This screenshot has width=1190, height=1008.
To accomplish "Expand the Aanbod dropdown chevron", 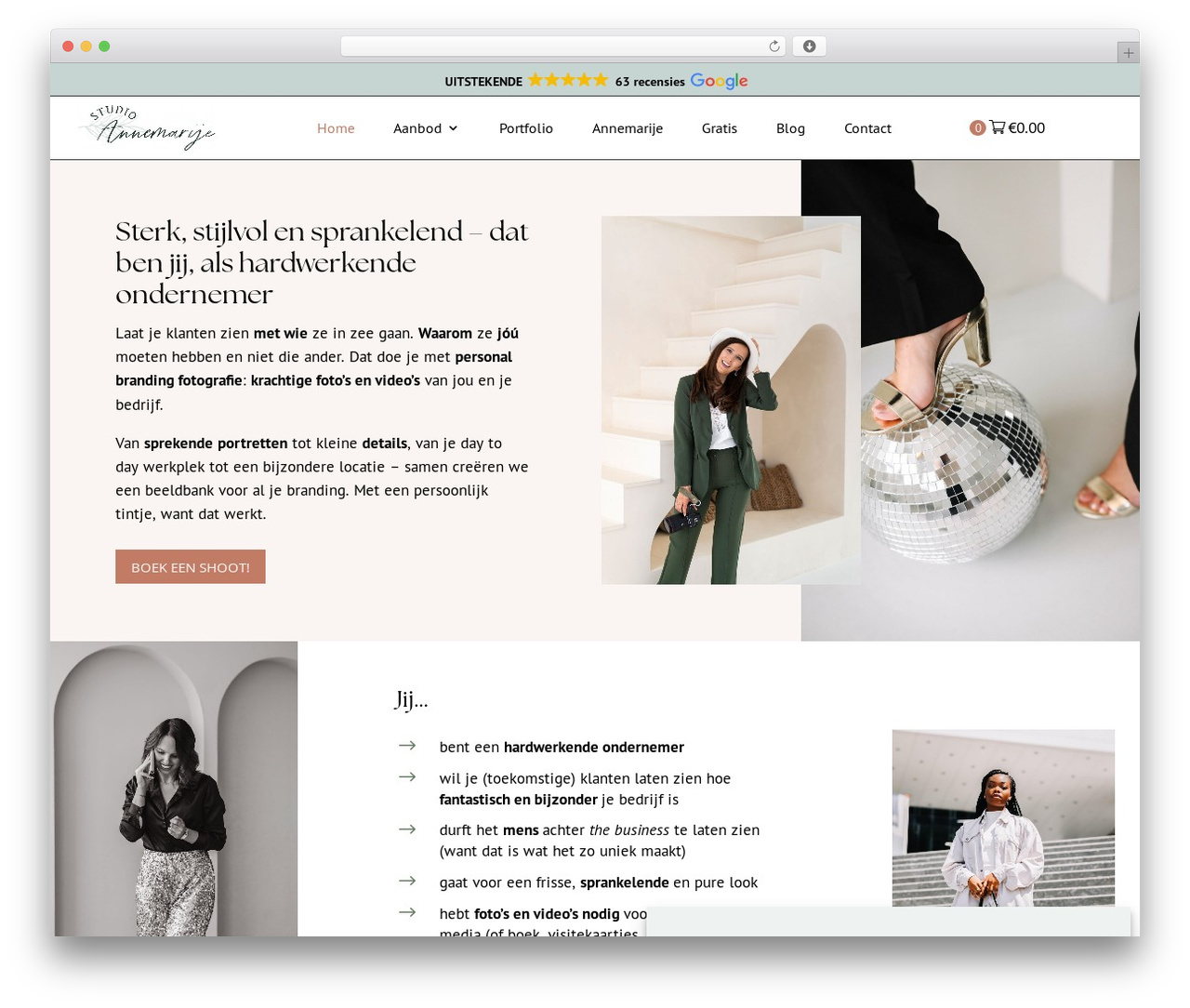I will point(454,128).
